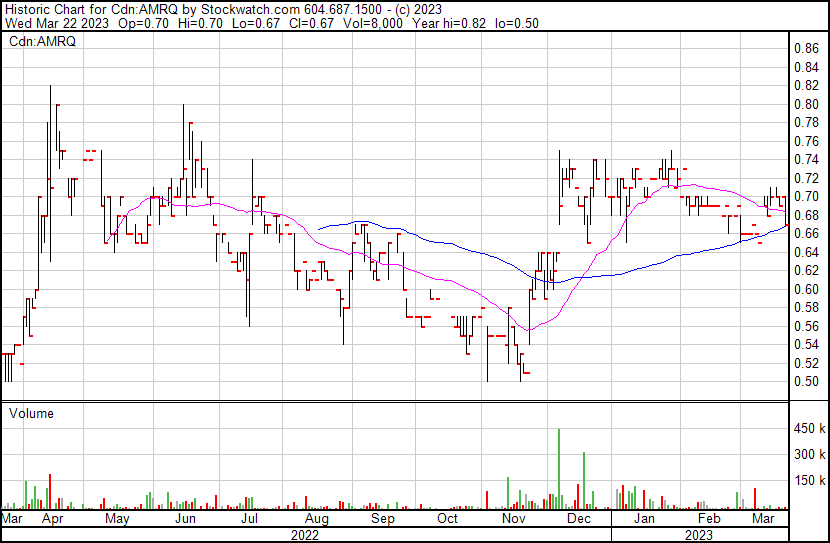830x543 pixels.
Task: Click the 0.70 price axis label
Action: 806,196
